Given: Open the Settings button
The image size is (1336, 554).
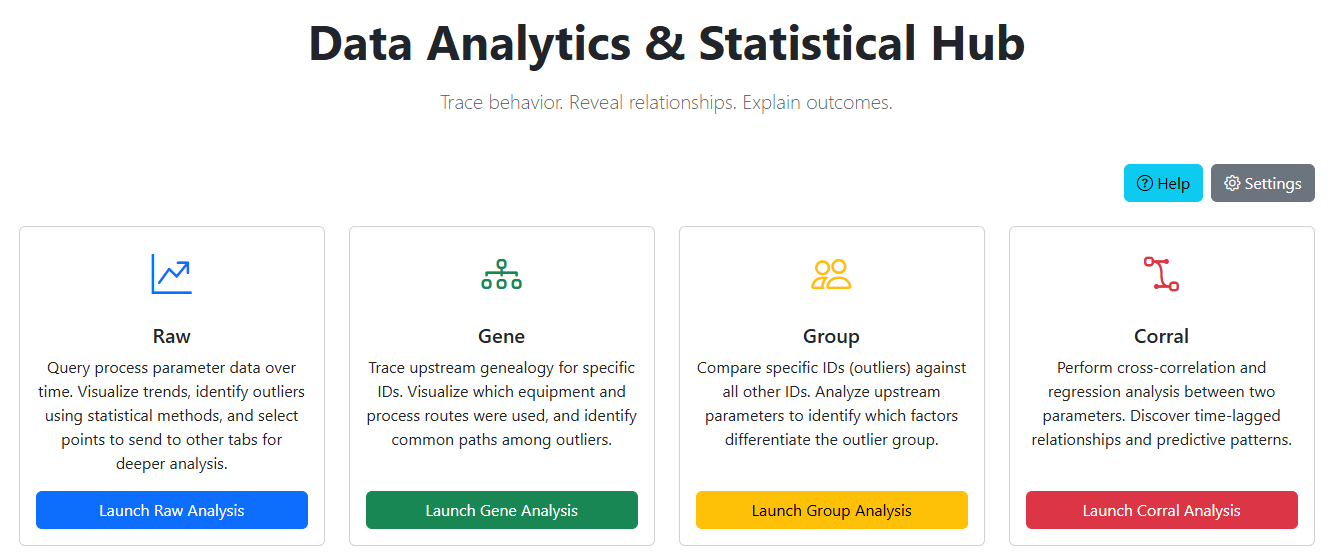Looking at the screenshot, I should pos(1262,183).
